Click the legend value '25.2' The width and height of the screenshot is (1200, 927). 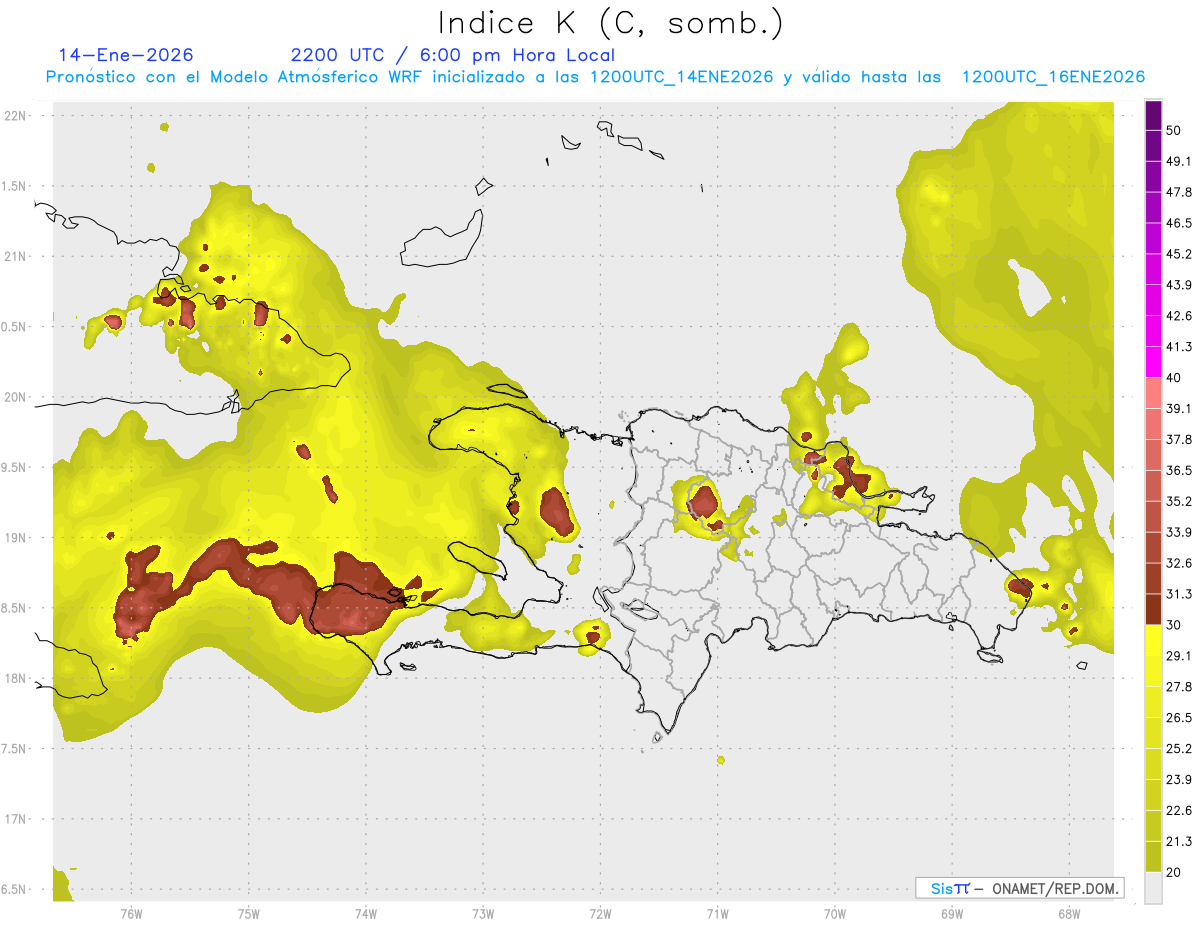pos(1179,749)
